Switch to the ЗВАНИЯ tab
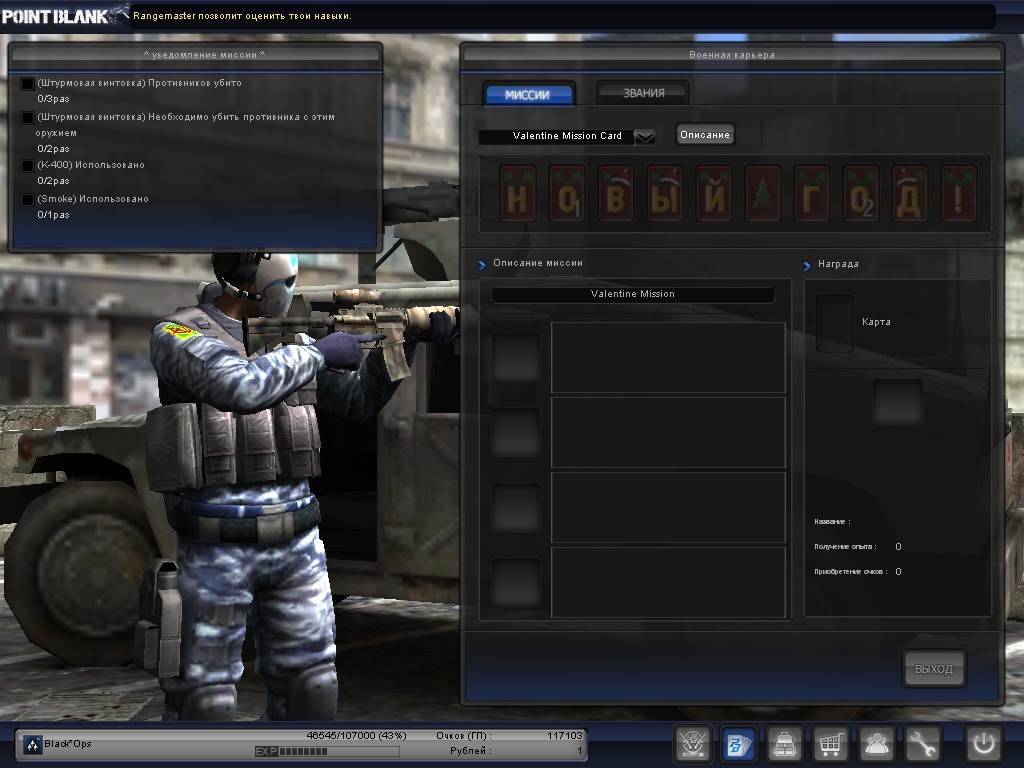 643,93
